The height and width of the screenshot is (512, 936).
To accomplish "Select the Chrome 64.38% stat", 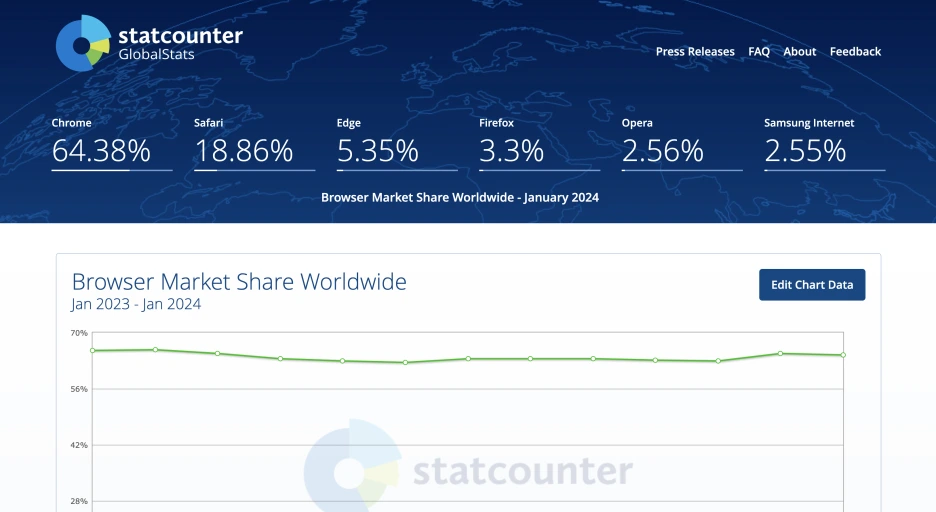I will (x=112, y=143).
